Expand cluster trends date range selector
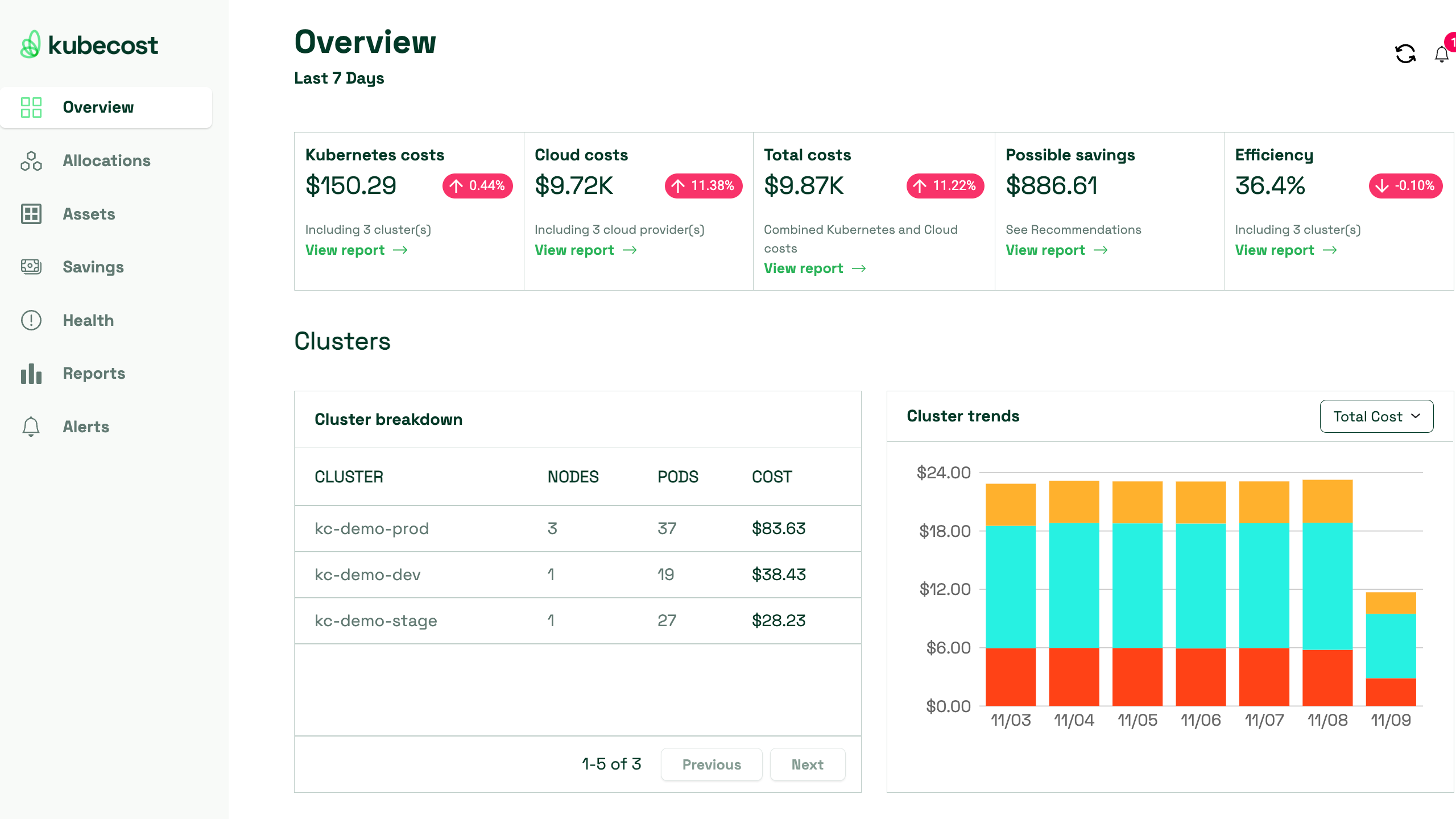Viewport: 1456px width, 819px height. (1376, 415)
